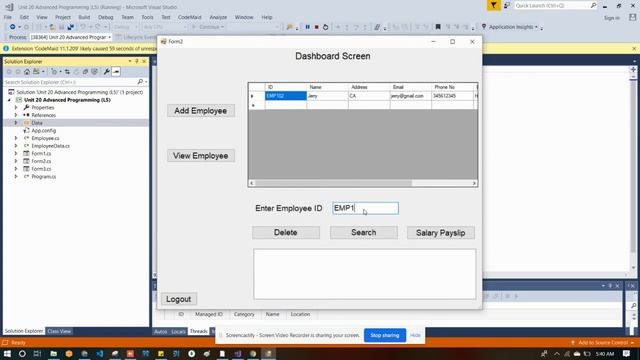The width and height of the screenshot is (640, 360).
Task: Click the Pause (Break All) debug icon
Action: click(307, 27)
